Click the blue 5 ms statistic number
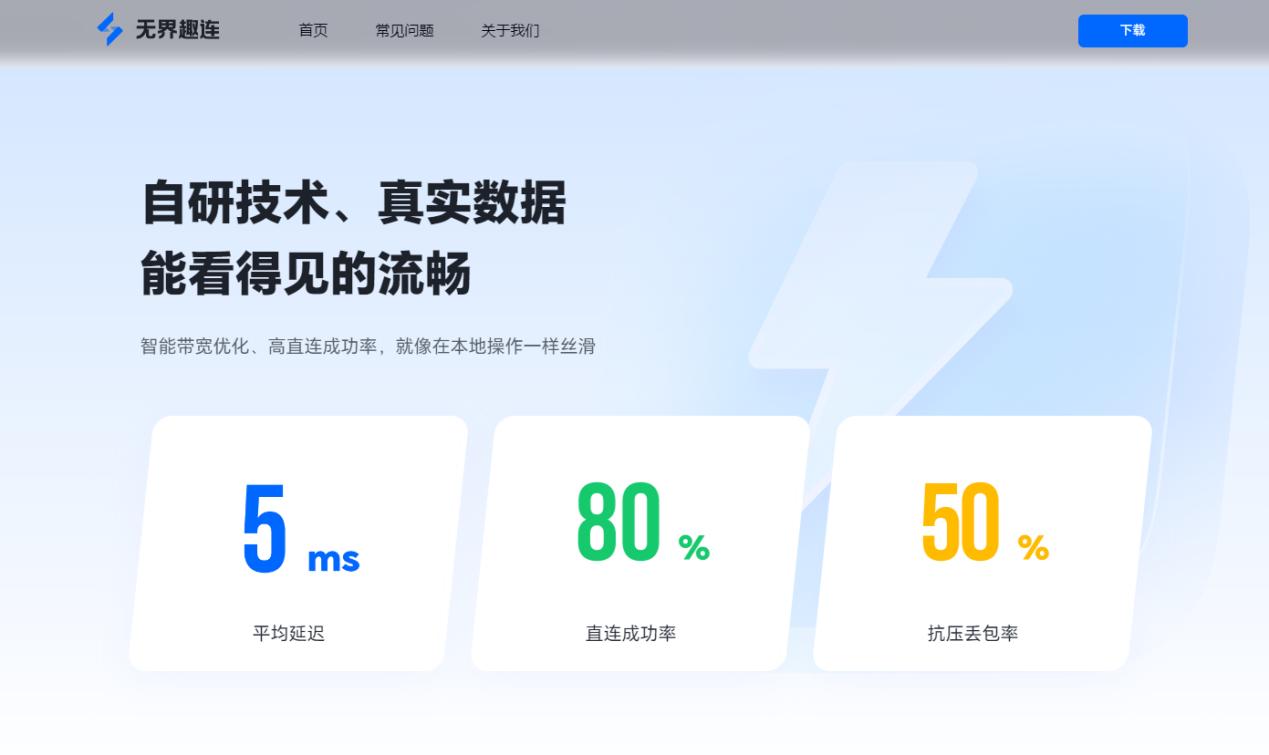Image resolution: width=1269 pixels, height=755 pixels. [263, 525]
